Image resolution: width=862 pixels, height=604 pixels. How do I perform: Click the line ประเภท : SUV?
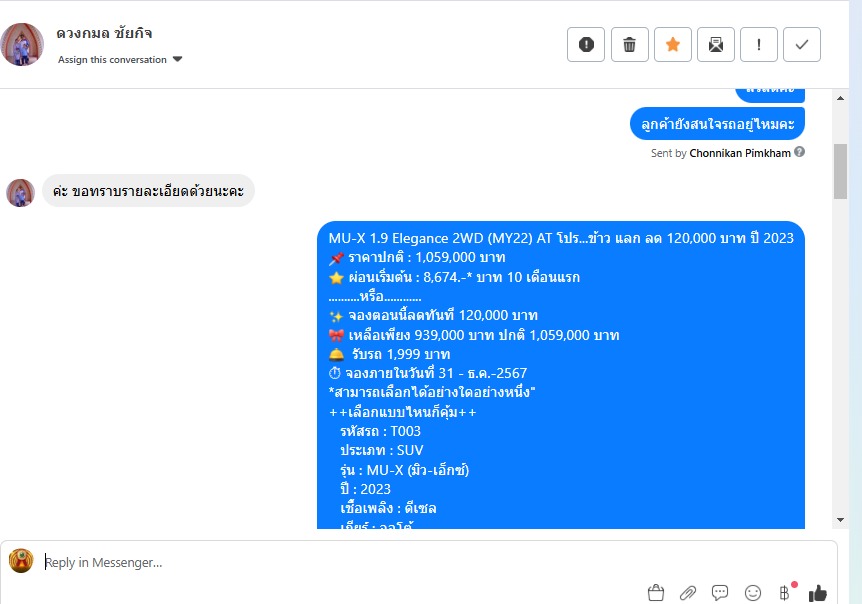click(x=382, y=450)
